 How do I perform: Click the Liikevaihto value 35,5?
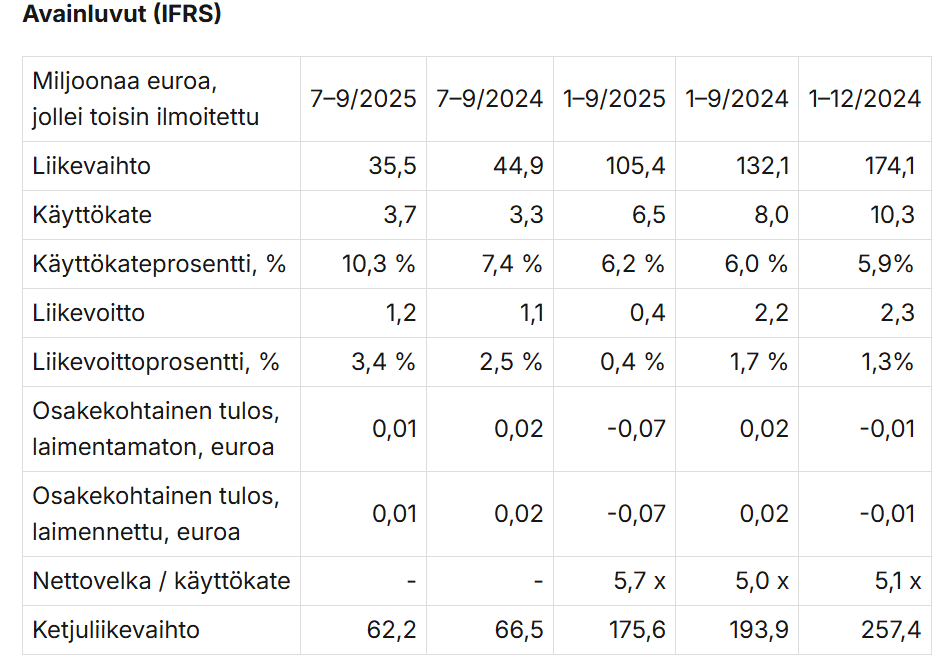pyautogui.click(x=393, y=166)
